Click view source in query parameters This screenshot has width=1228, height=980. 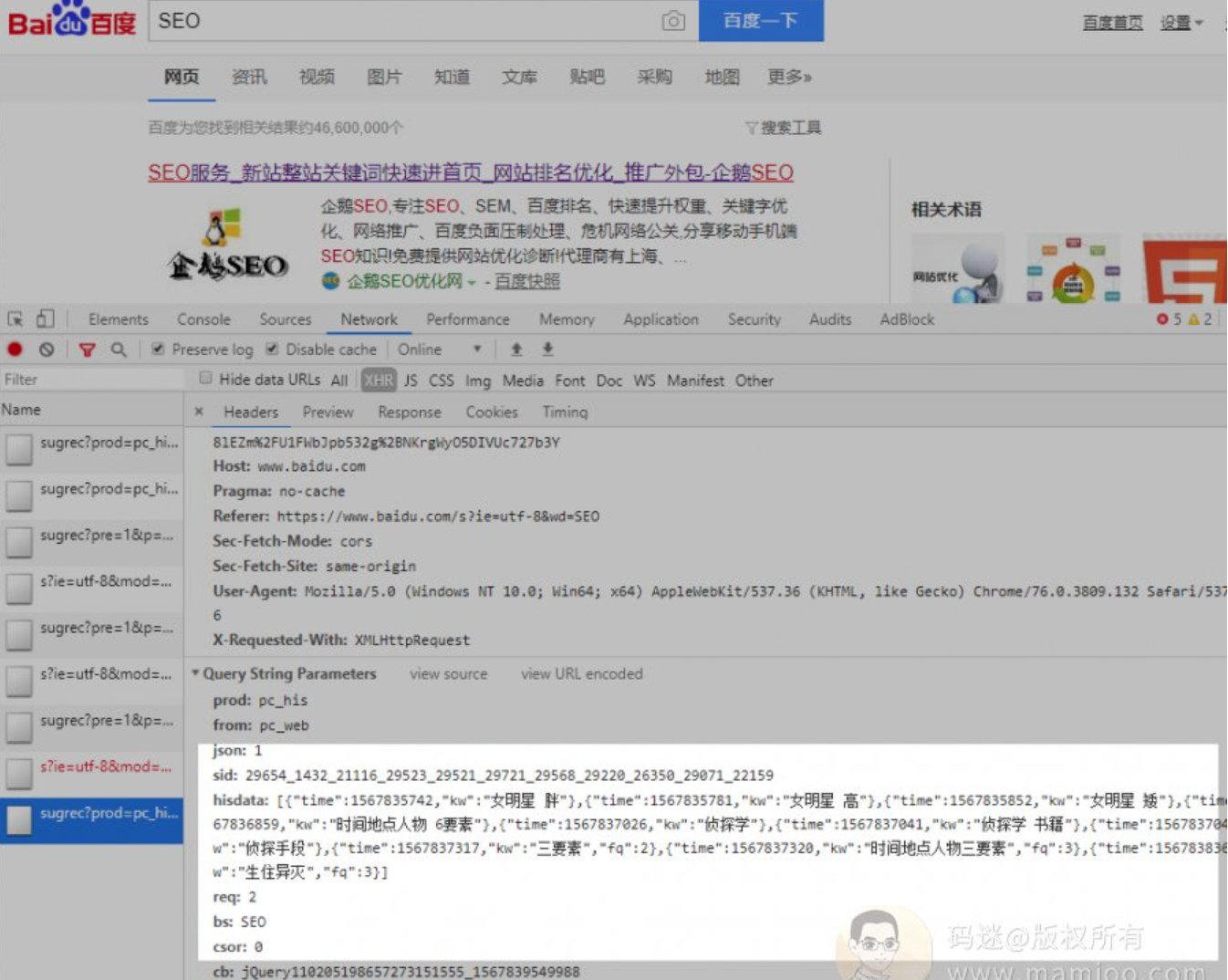click(x=448, y=674)
